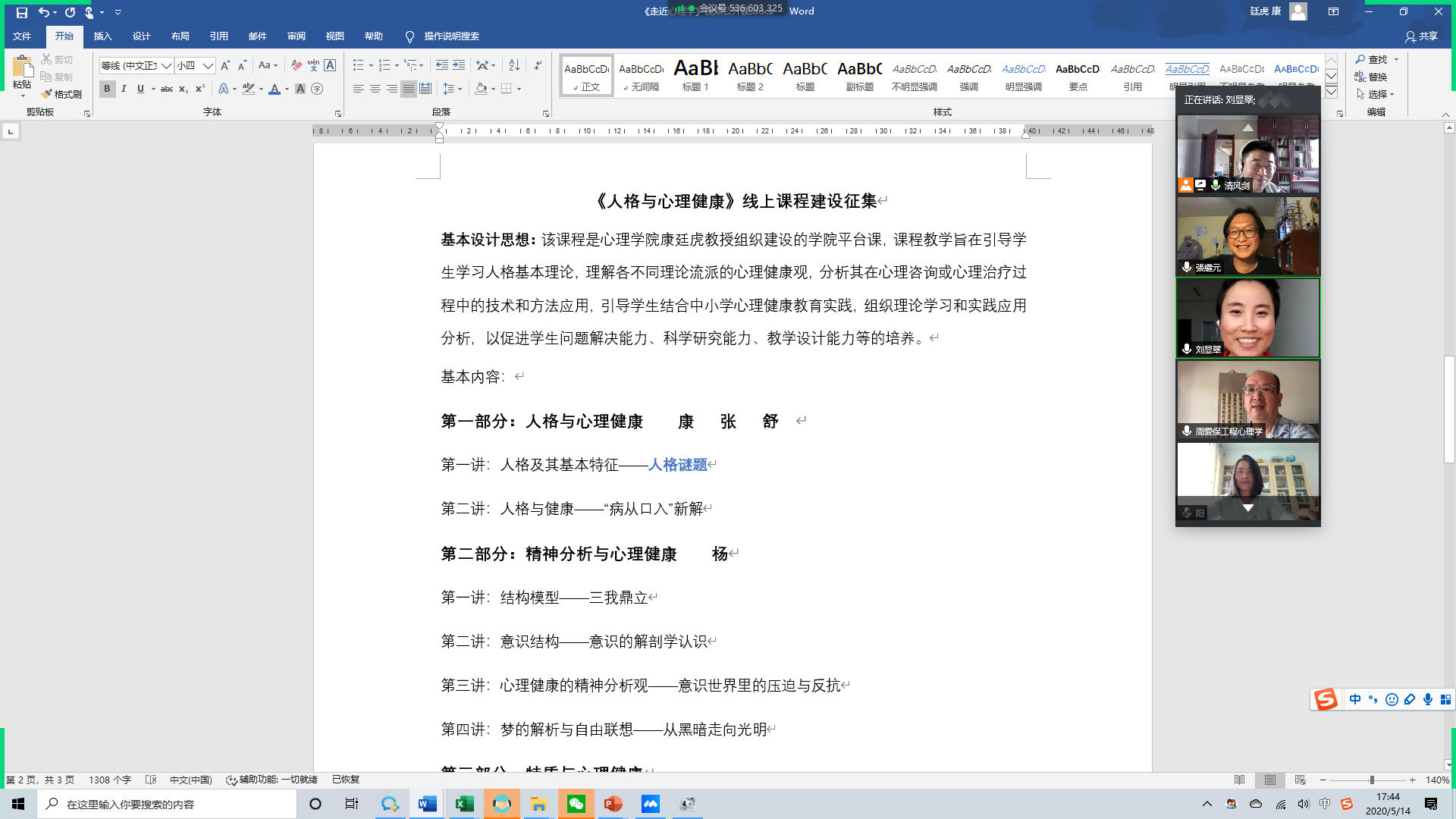1456x819 pixels.
Task: Switch to the 审阅 (Review) ribbon tab
Action: [296, 36]
